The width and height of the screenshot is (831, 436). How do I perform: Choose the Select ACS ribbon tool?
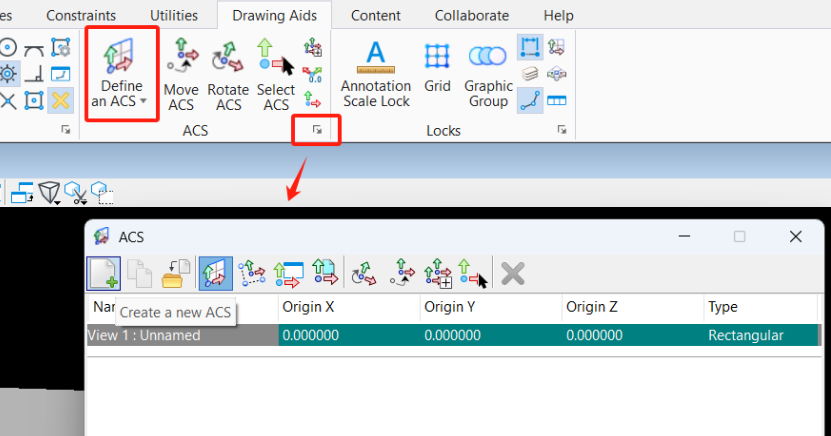276,75
